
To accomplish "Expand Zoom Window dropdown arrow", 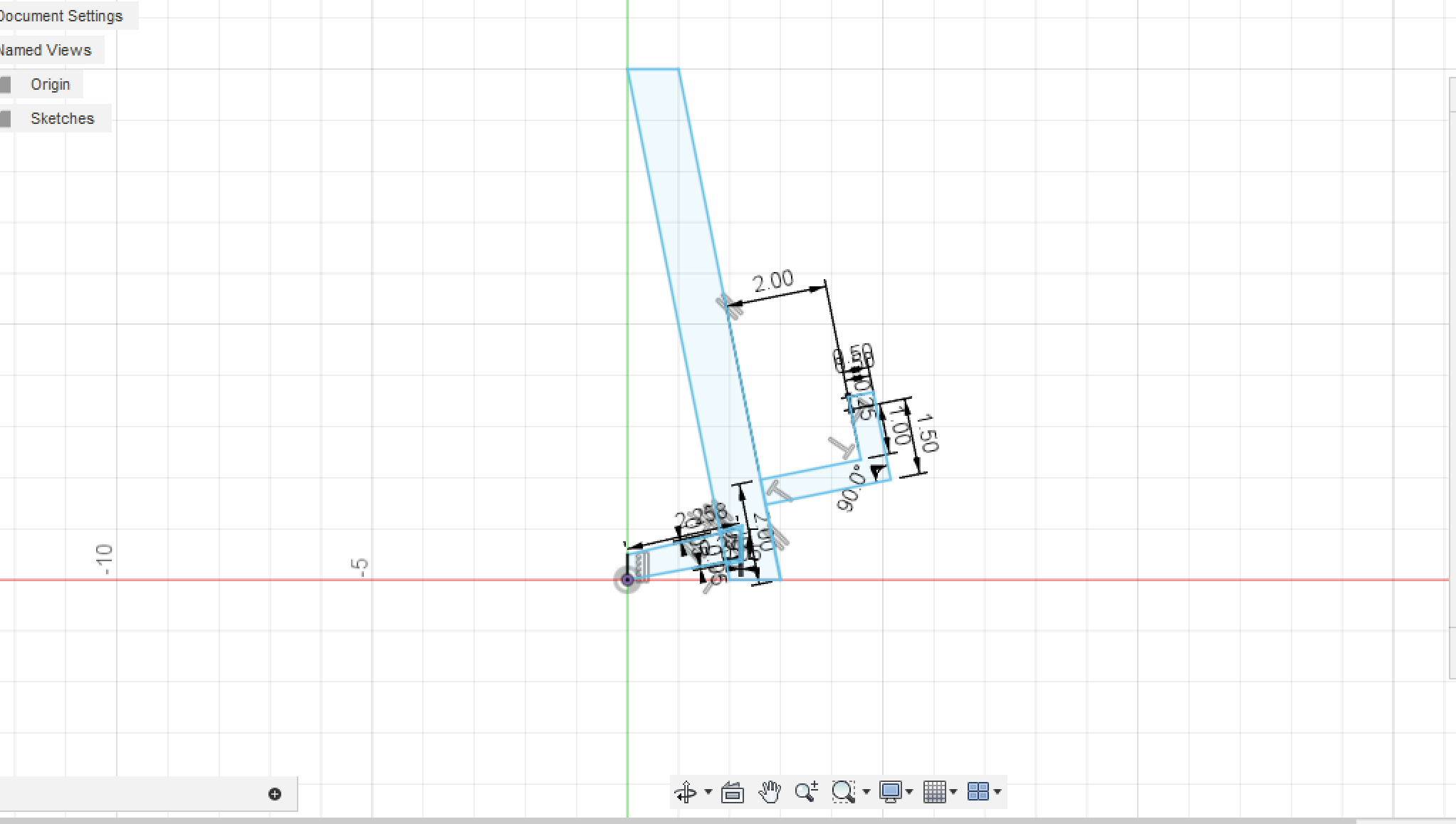I will [866, 792].
